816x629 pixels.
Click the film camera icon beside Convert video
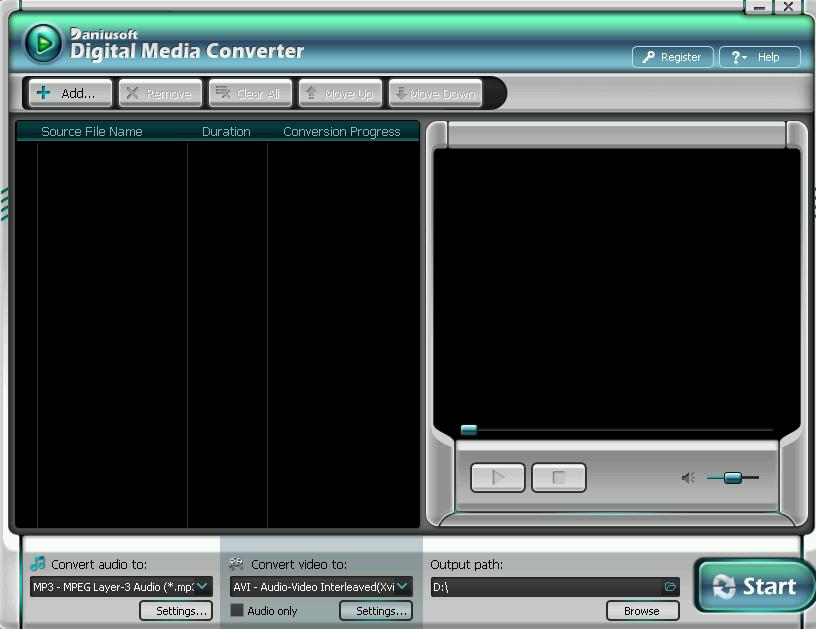236,563
